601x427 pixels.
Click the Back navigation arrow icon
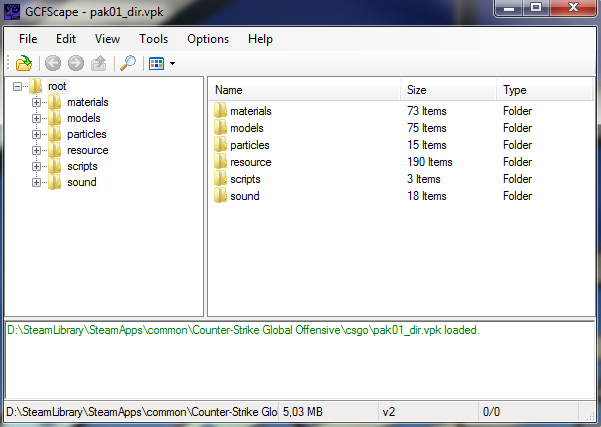[x=53, y=63]
